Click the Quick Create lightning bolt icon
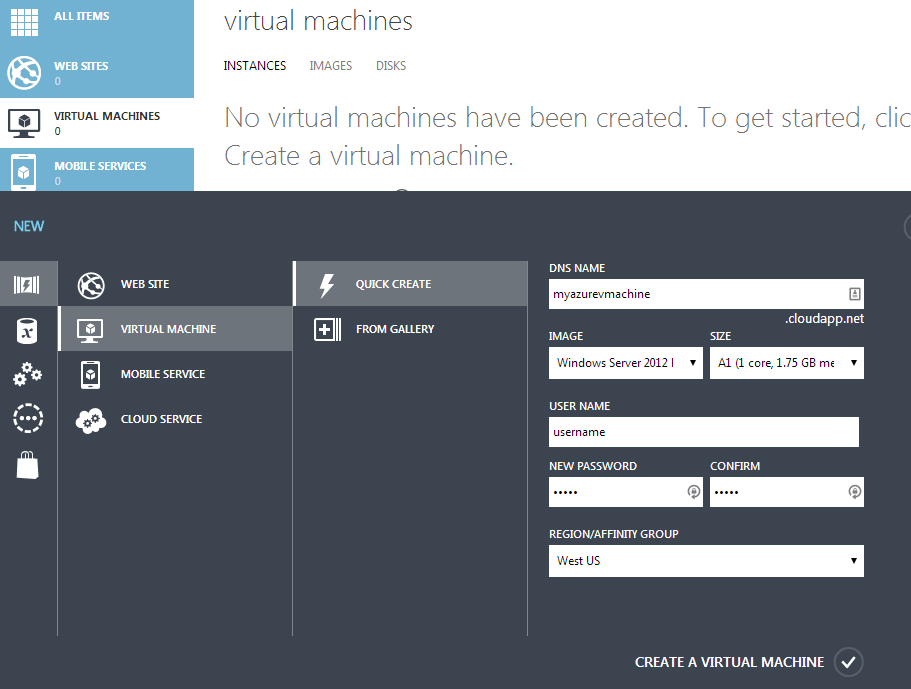 [x=327, y=285]
